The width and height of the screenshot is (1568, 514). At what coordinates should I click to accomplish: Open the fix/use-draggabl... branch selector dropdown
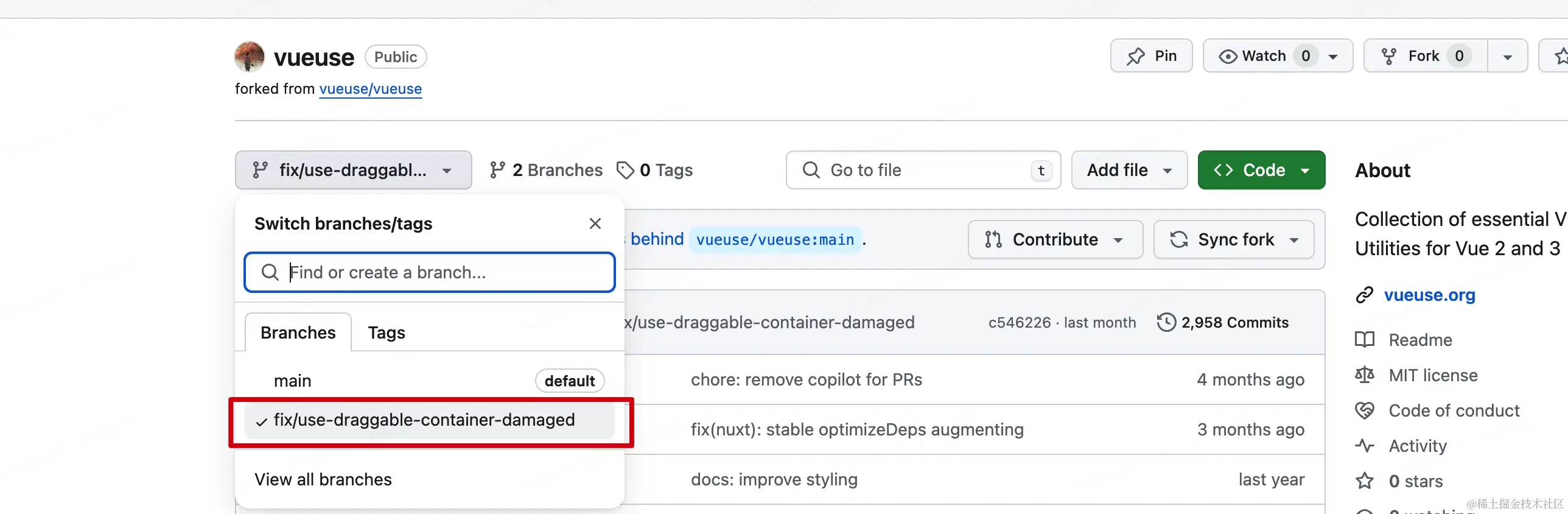(353, 170)
